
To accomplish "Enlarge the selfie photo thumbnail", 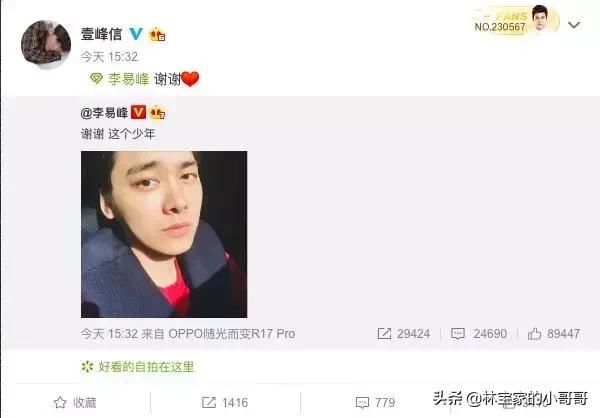I will [x=164, y=234].
